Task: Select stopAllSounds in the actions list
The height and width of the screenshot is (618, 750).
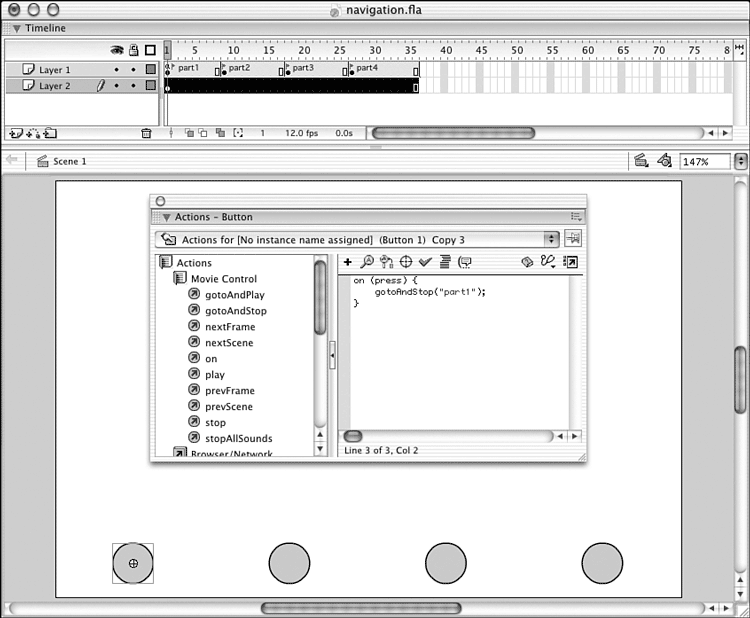Action: coord(239,439)
